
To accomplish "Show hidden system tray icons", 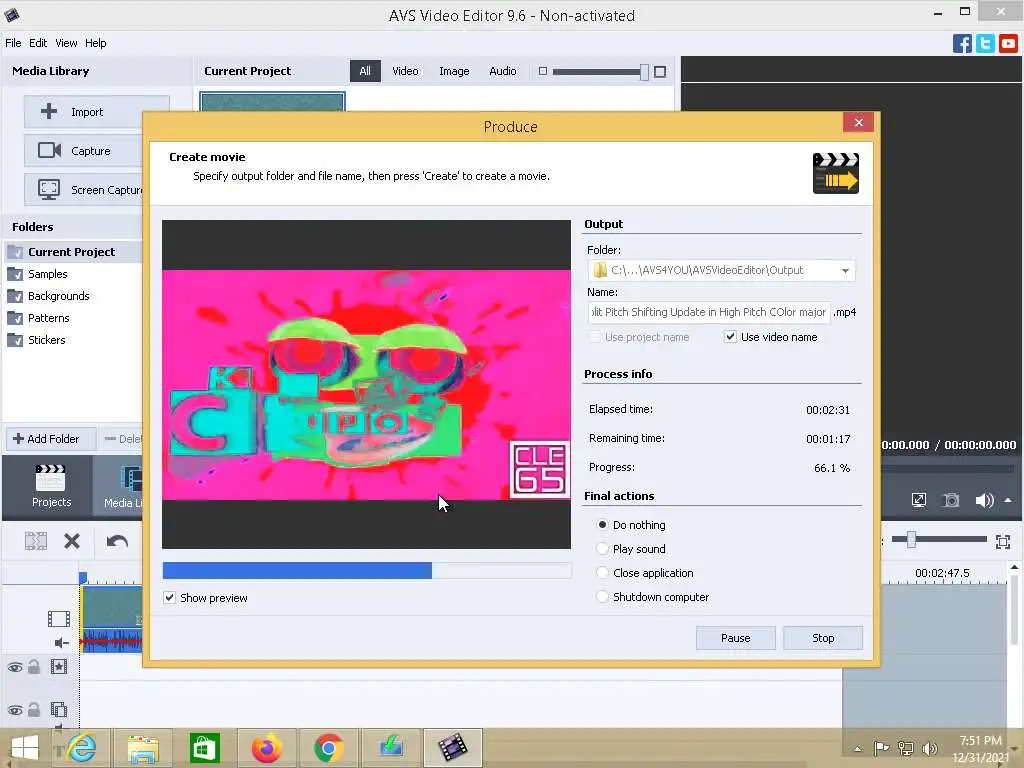I will [857, 748].
